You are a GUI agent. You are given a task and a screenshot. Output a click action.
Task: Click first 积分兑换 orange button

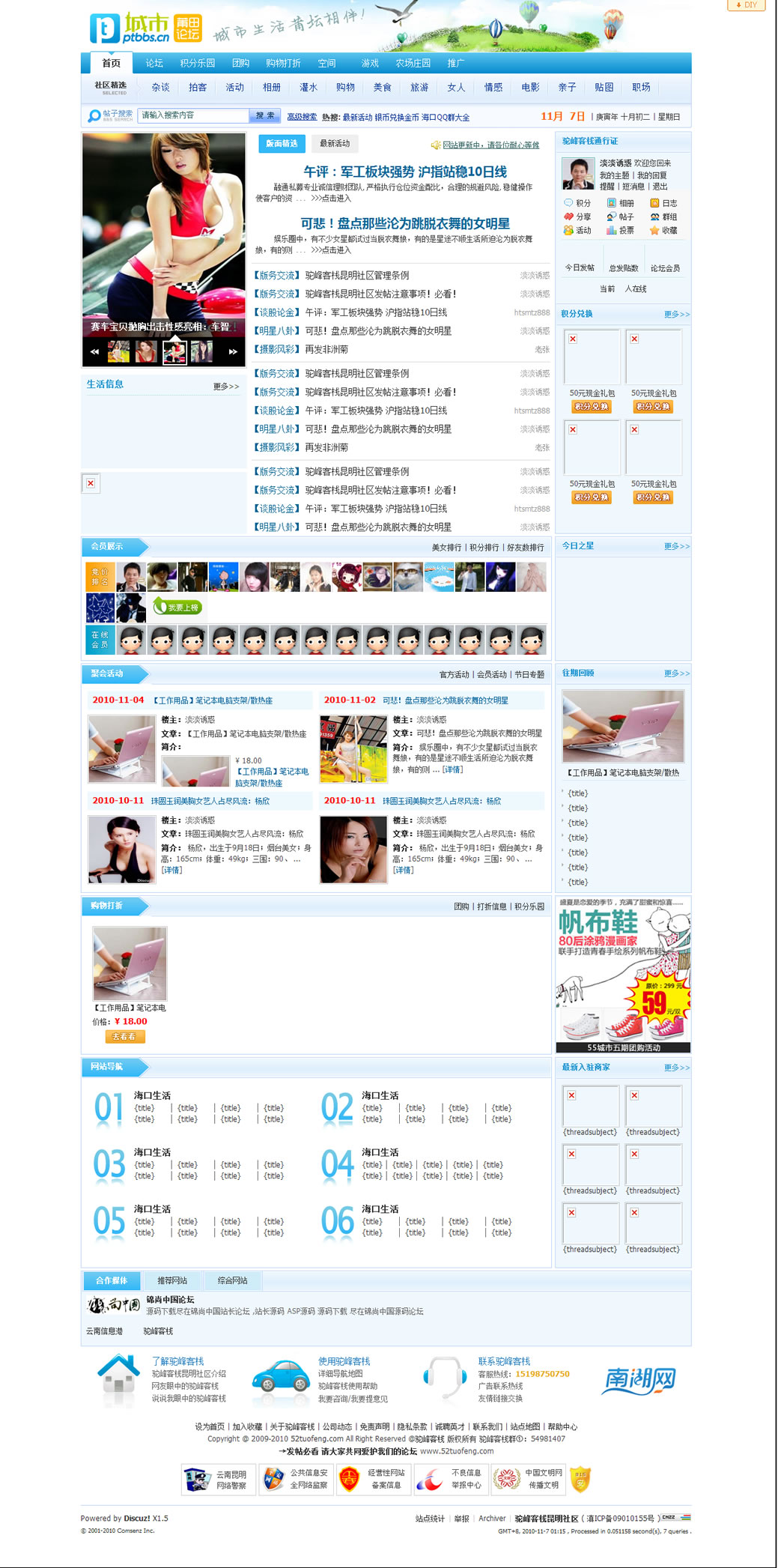click(x=592, y=407)
